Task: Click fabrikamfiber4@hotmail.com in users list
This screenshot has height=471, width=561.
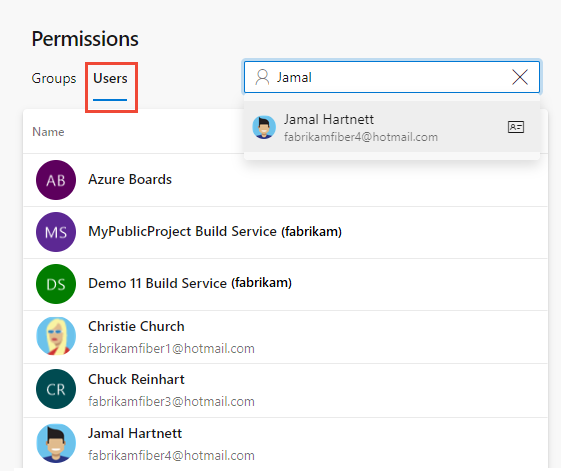Action: coord(171,455)
